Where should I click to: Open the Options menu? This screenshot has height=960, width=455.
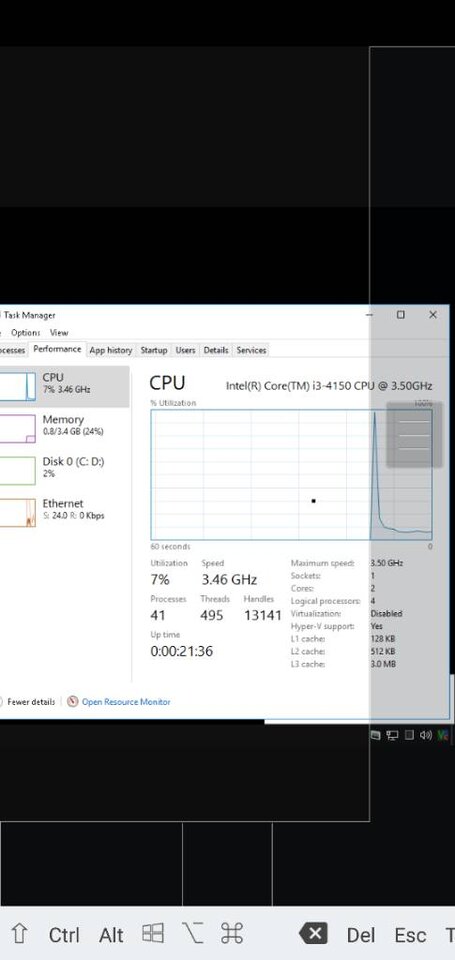tap(26, 332)
